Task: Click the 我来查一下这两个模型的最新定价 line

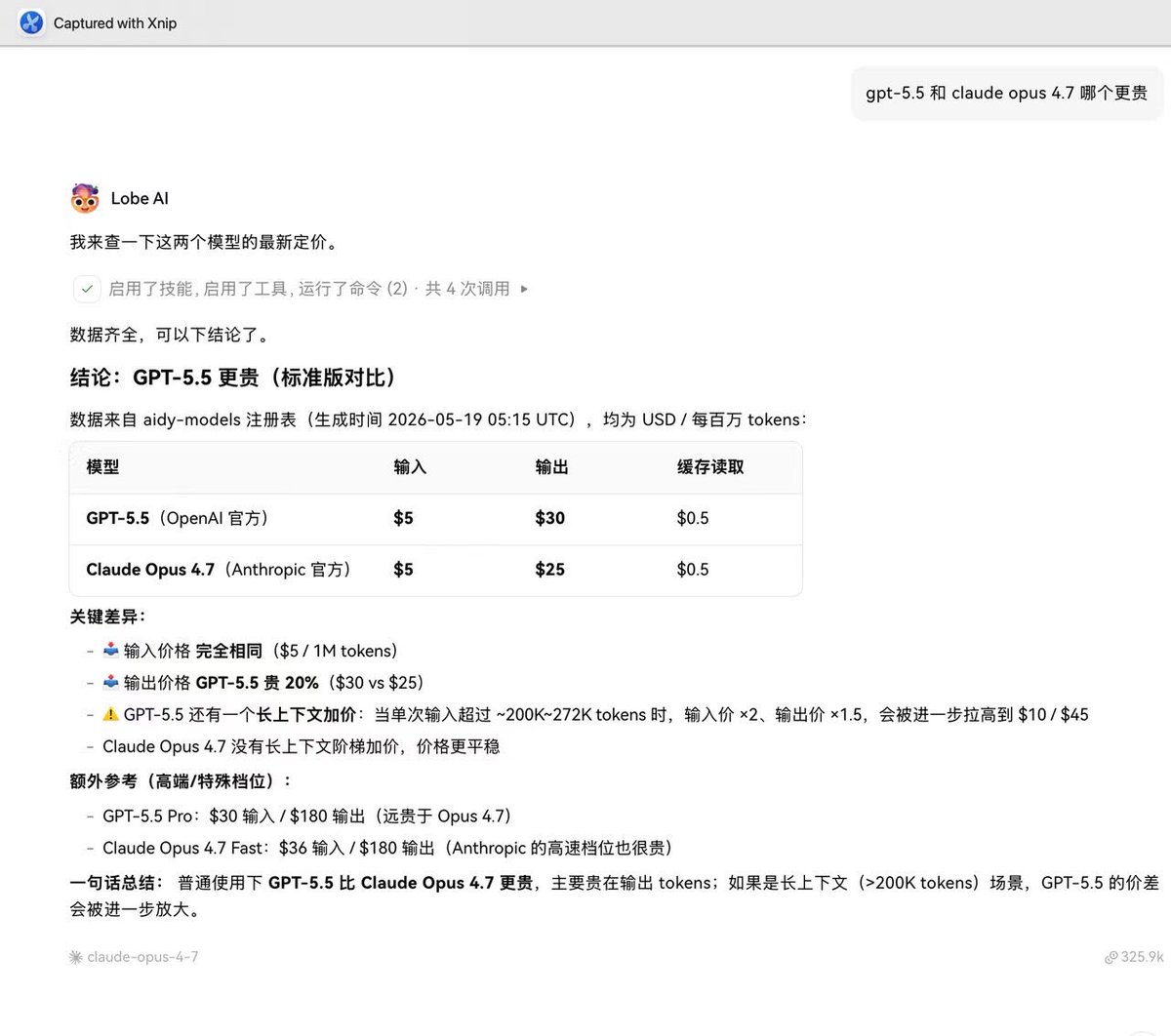Action: click(207, 242)
